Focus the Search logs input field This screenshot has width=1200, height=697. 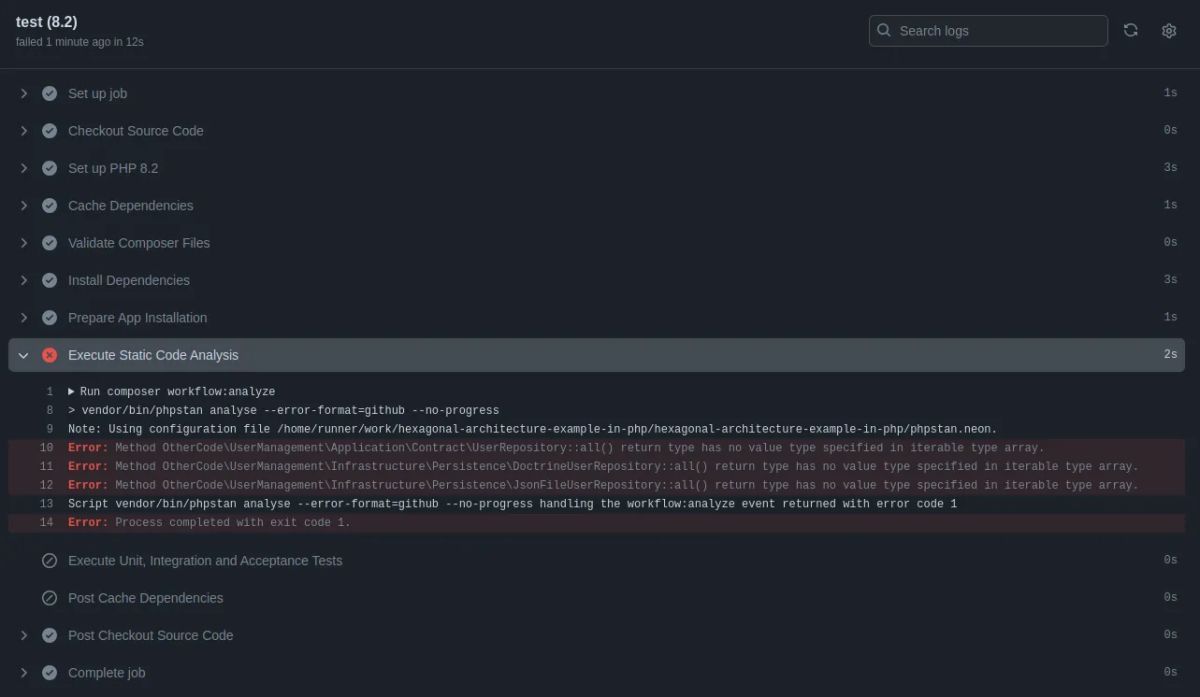(988, 30)
